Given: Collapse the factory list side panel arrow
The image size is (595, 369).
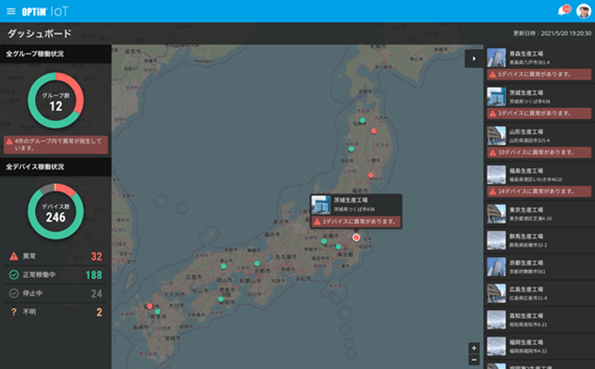Looking at the screenshot, I should 474,58.
